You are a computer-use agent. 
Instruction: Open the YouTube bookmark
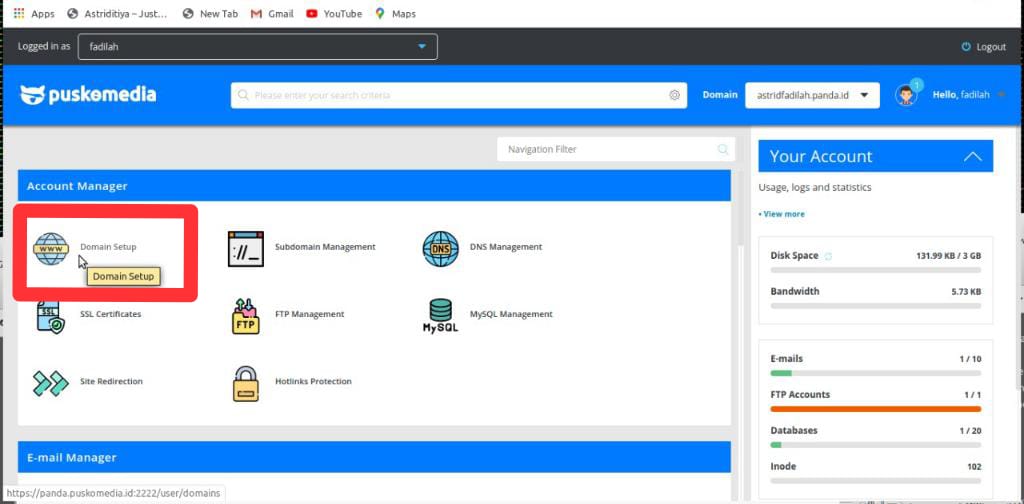point(334,14)
